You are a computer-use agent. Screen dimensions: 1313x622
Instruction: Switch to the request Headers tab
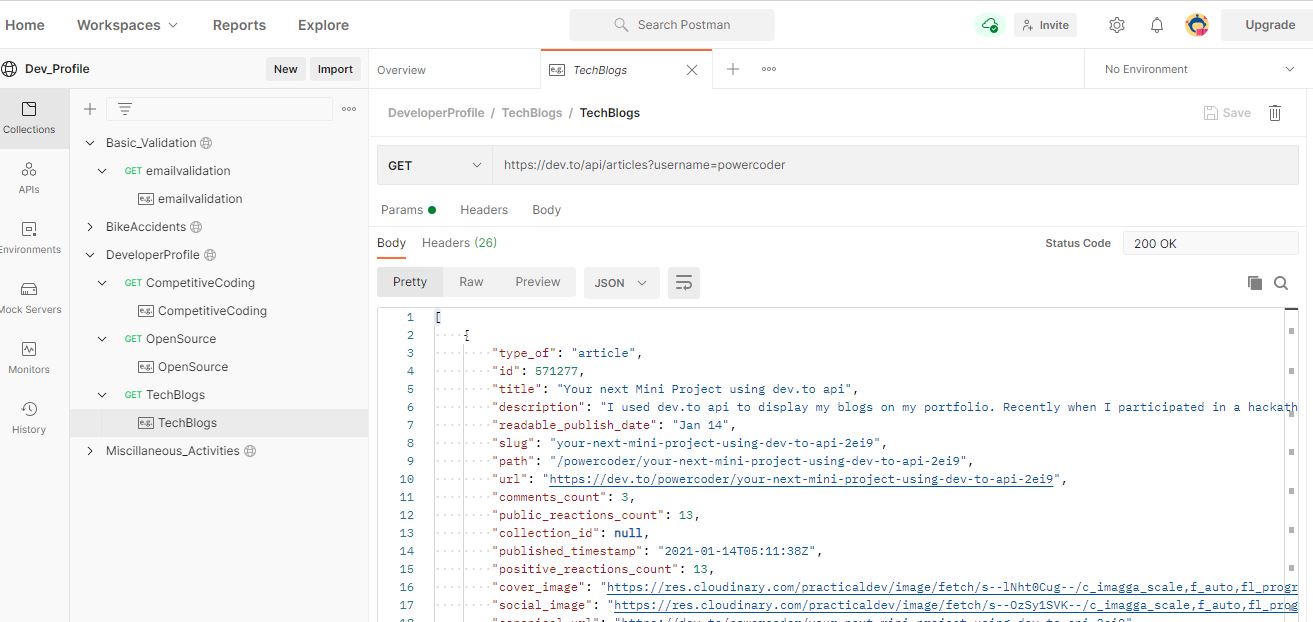(x=484, y=210)
